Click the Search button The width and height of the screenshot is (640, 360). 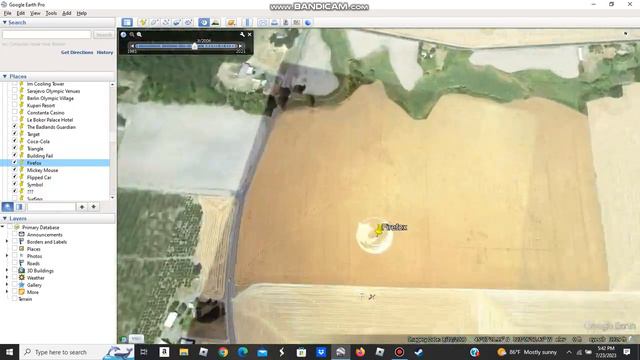pyautogui.click(x=103, y=35)
